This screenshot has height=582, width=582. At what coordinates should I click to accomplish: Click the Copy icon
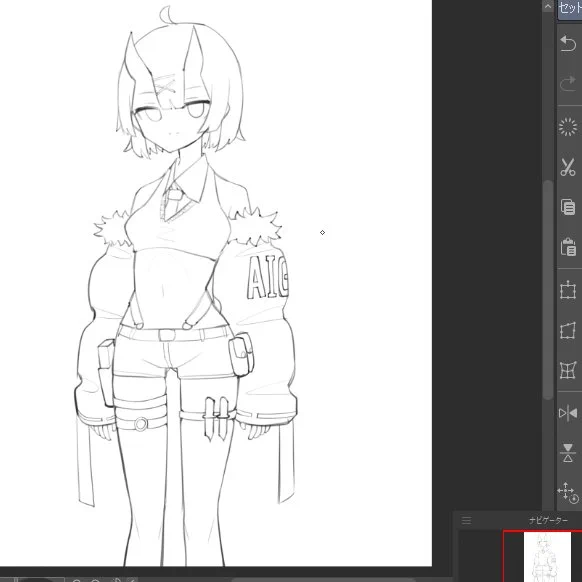click(x=568, y=207)
